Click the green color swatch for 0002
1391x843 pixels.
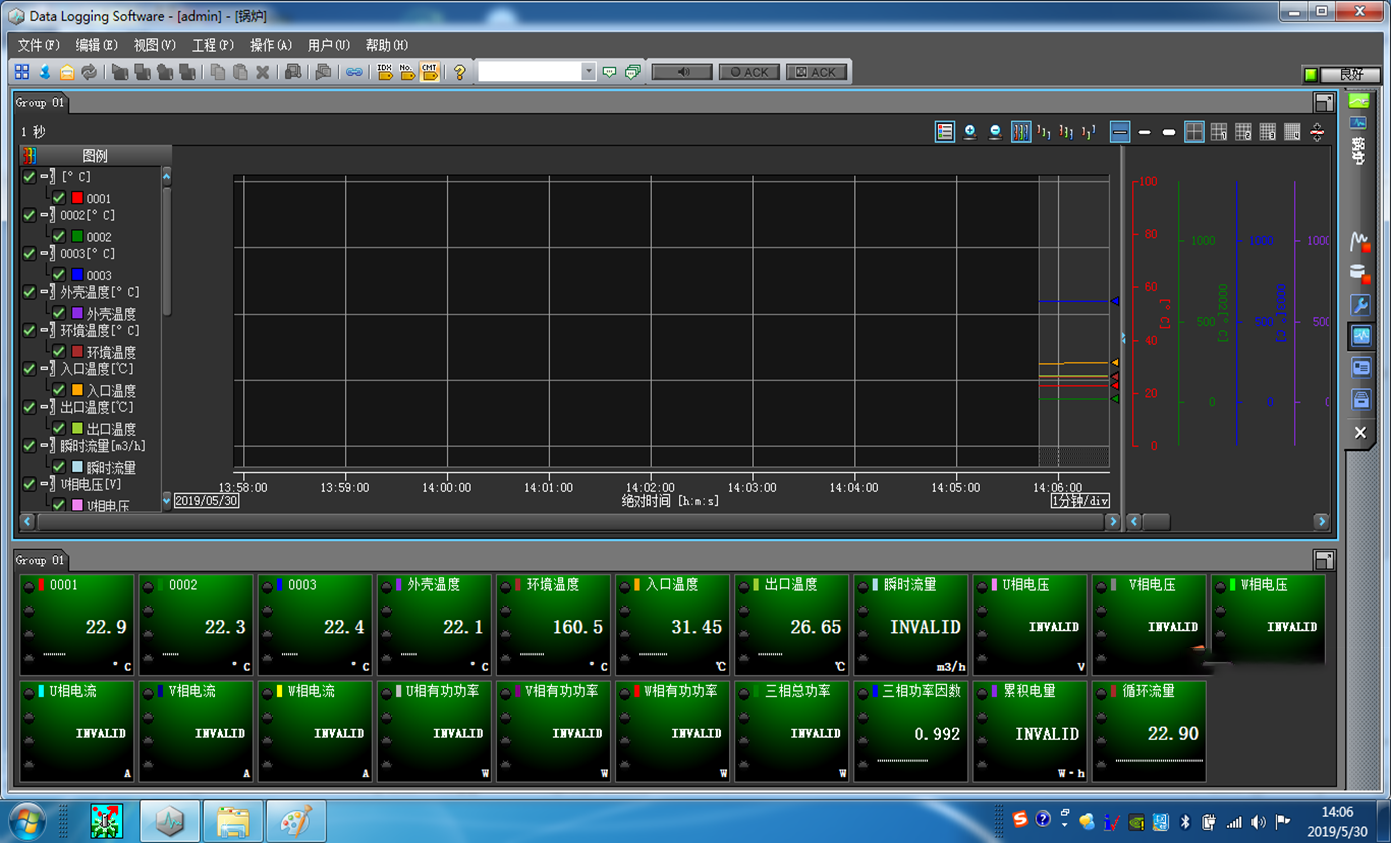77,237
